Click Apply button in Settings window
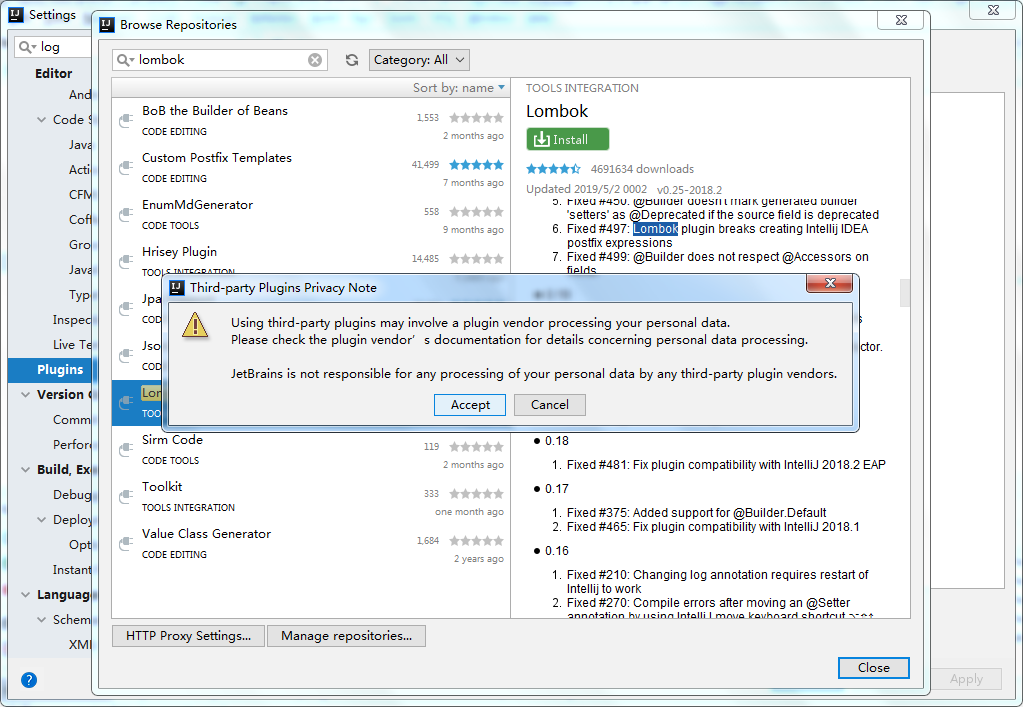Screen dimensions: 1023x707 [966, 679]
